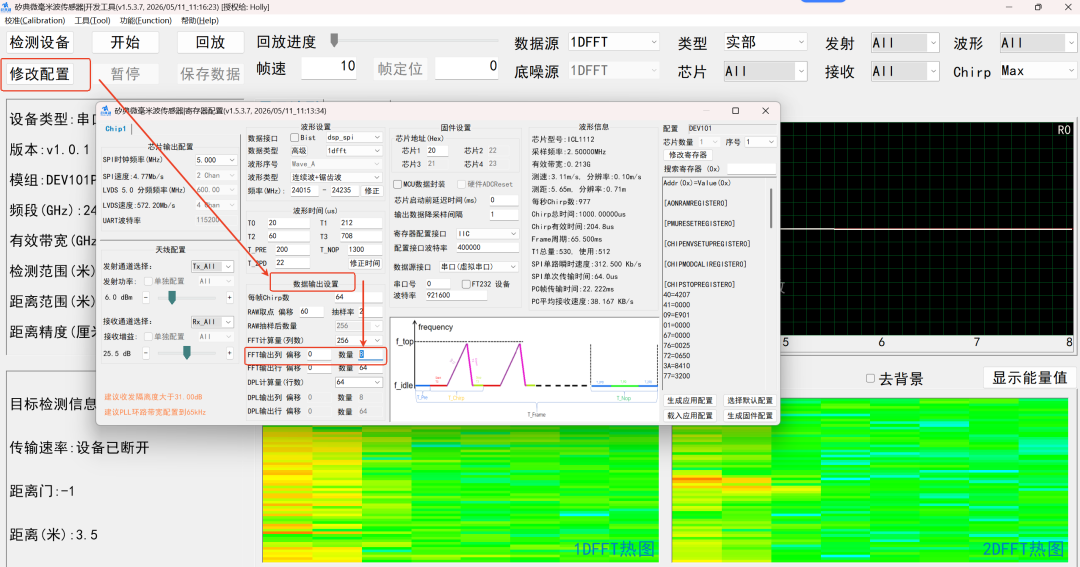Increase transmit power with the plus button
This screenshot has width=1080, height=567.
coord(229,298)
